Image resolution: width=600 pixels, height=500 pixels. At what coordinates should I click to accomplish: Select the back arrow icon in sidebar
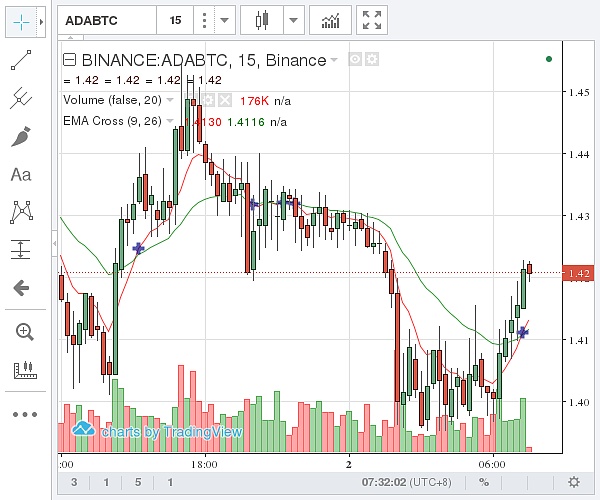21,288
